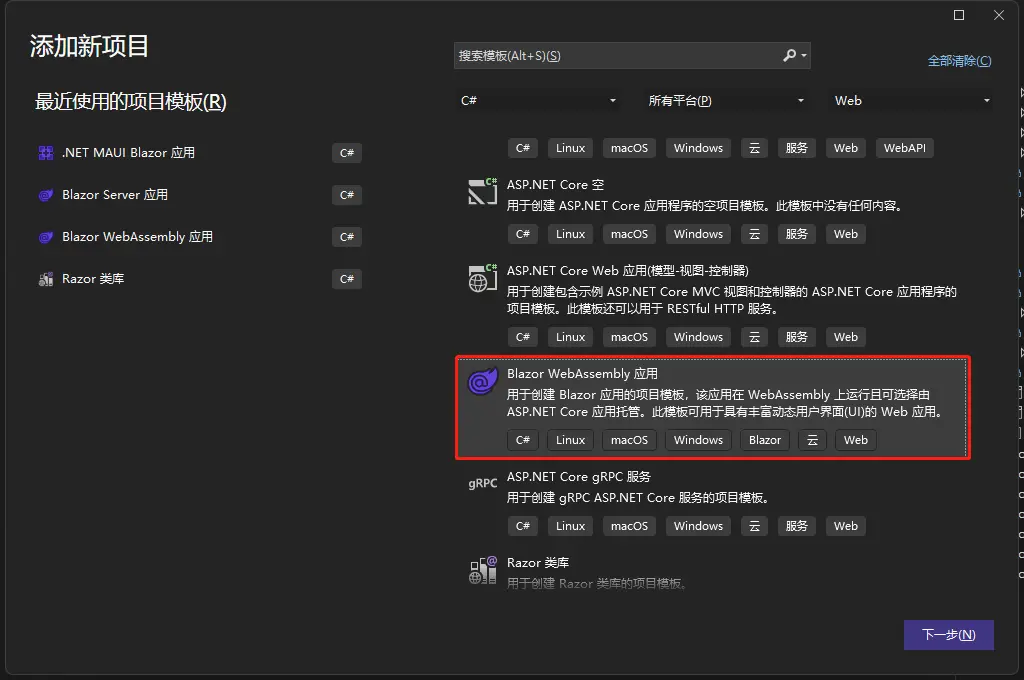Select the Razor 类库 template in list
The width and height of the screenshot is (1024, 680).
(x=537, y=563)
